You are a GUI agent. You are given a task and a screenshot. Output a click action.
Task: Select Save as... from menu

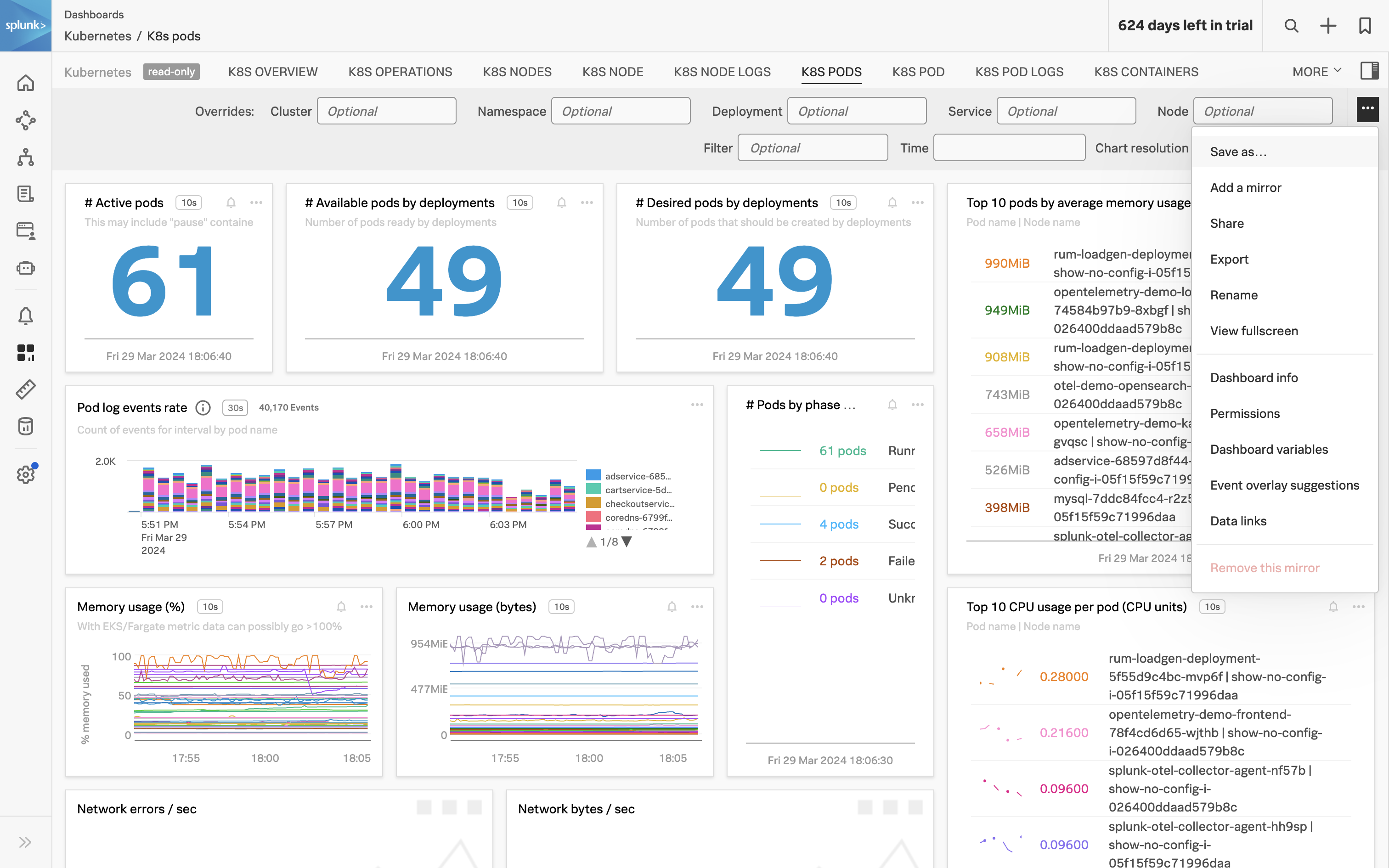click(x=1285, y=152)
